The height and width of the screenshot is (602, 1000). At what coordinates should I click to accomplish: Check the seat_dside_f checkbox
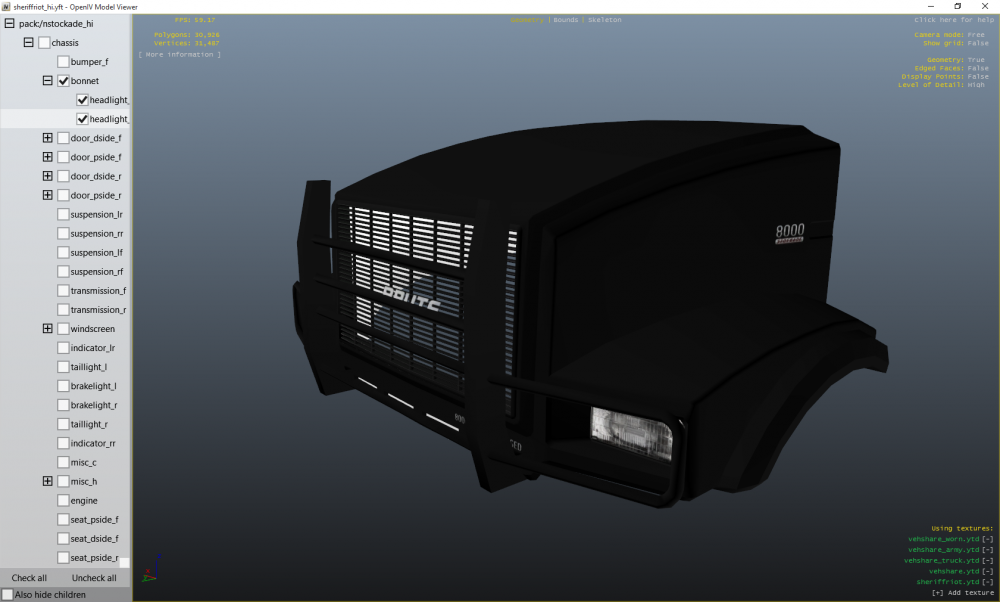point(63,539)
